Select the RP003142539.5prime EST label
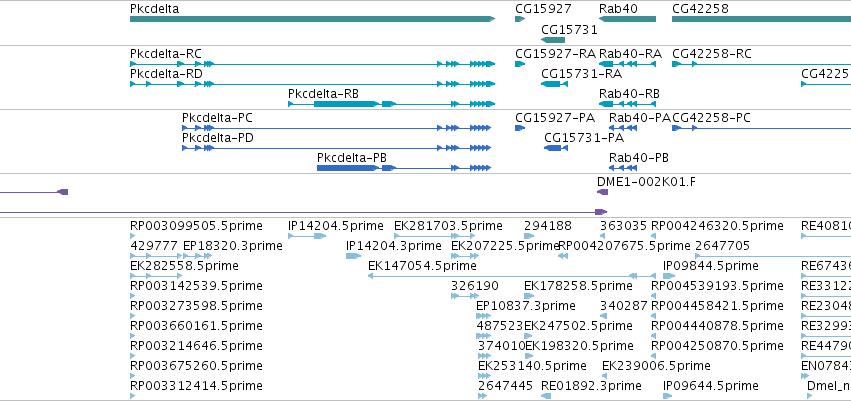The height and width of the screenshot is (401, 851). pyautogui.click(x=196, y=285)
